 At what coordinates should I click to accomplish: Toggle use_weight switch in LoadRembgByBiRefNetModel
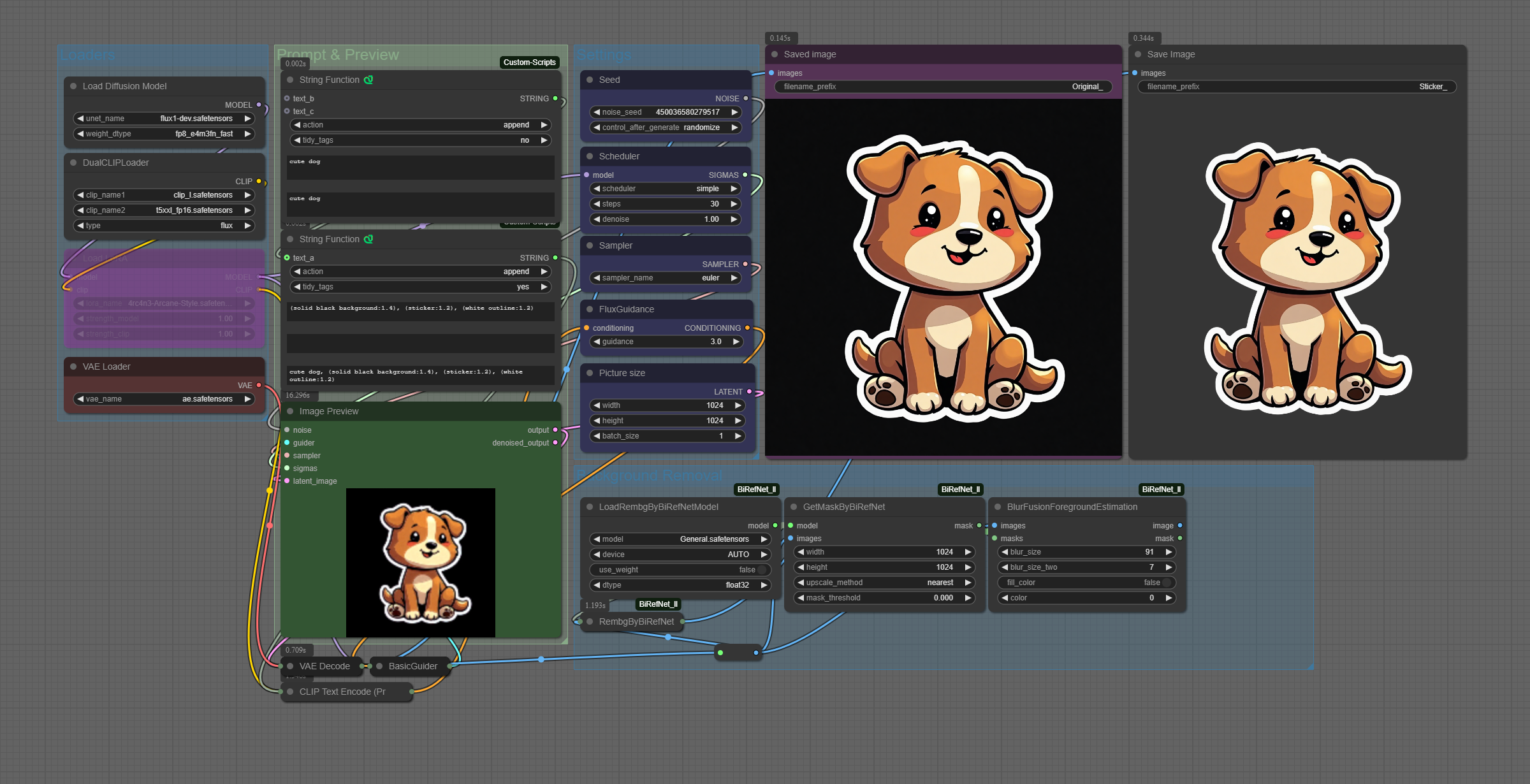pyautogui.click(x=761, y=570)
